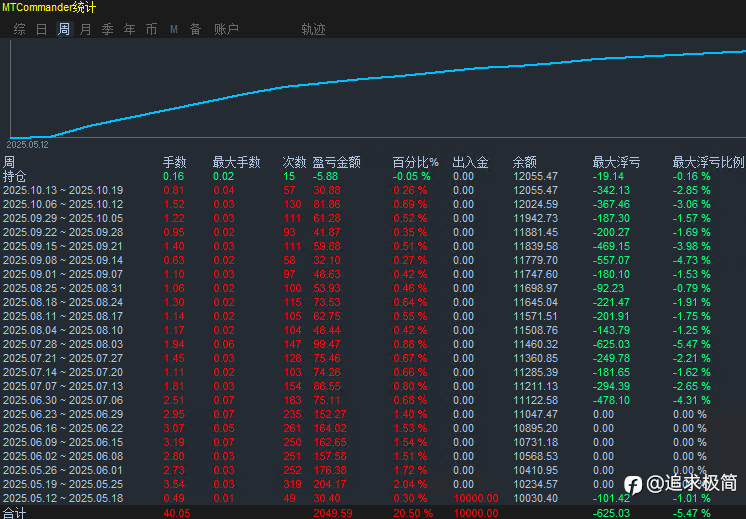This screenshot has height=519, width=746.
Task: Select the 持仓 open positions row
Action: tap(14, 176)
